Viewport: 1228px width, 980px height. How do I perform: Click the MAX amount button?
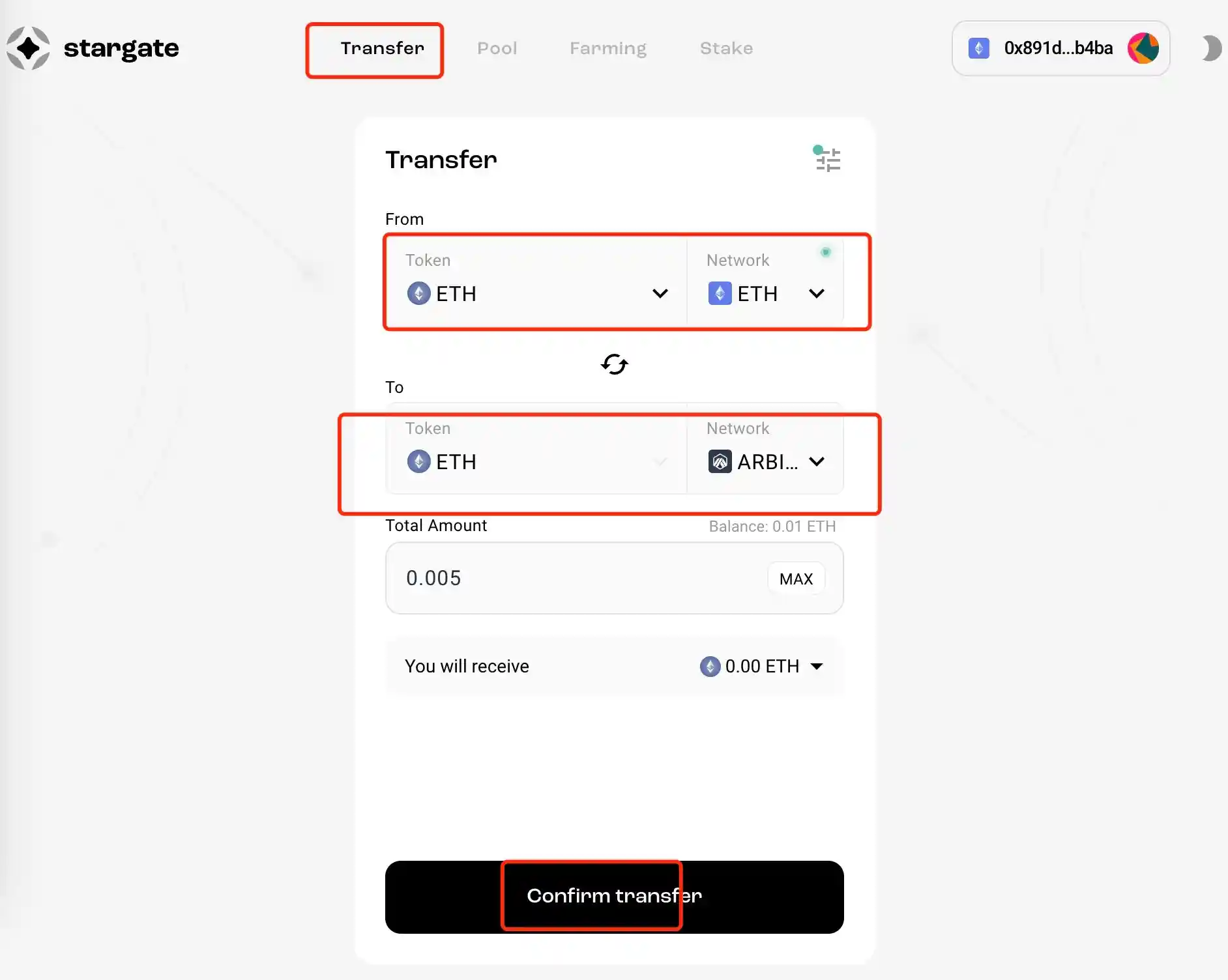pos(796,579)
